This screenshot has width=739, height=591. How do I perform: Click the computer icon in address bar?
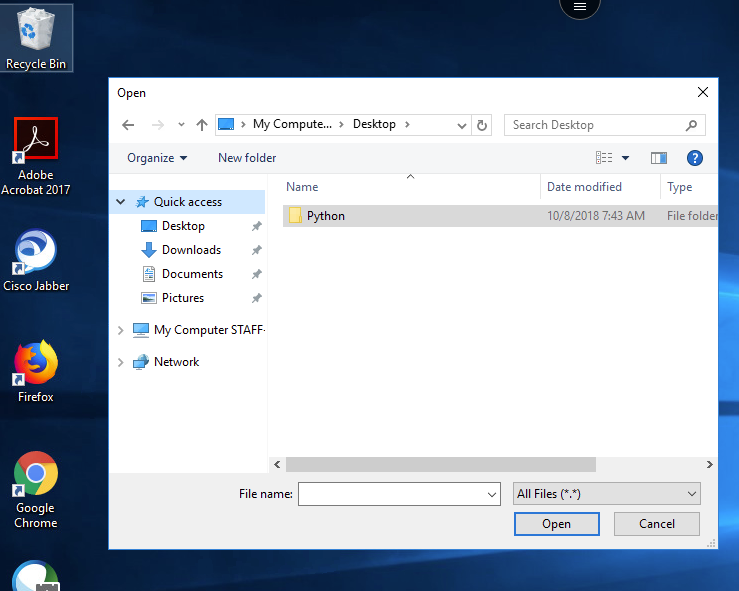coord(226,124)
